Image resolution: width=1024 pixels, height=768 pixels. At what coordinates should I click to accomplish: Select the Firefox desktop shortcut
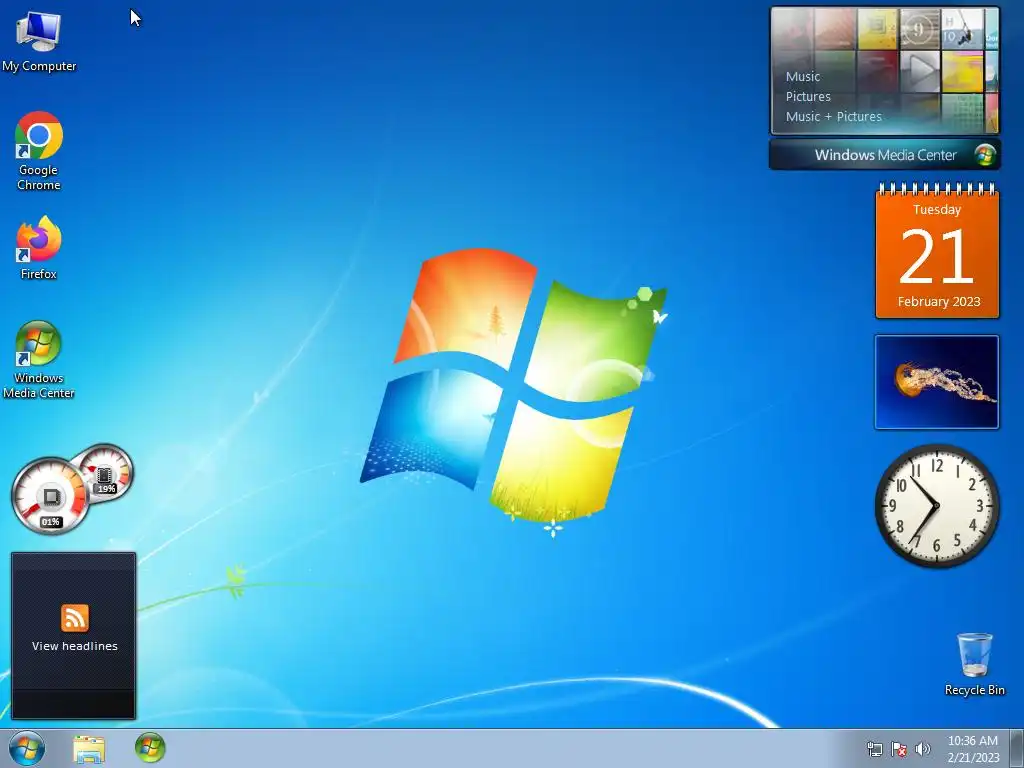click(39, 248)
